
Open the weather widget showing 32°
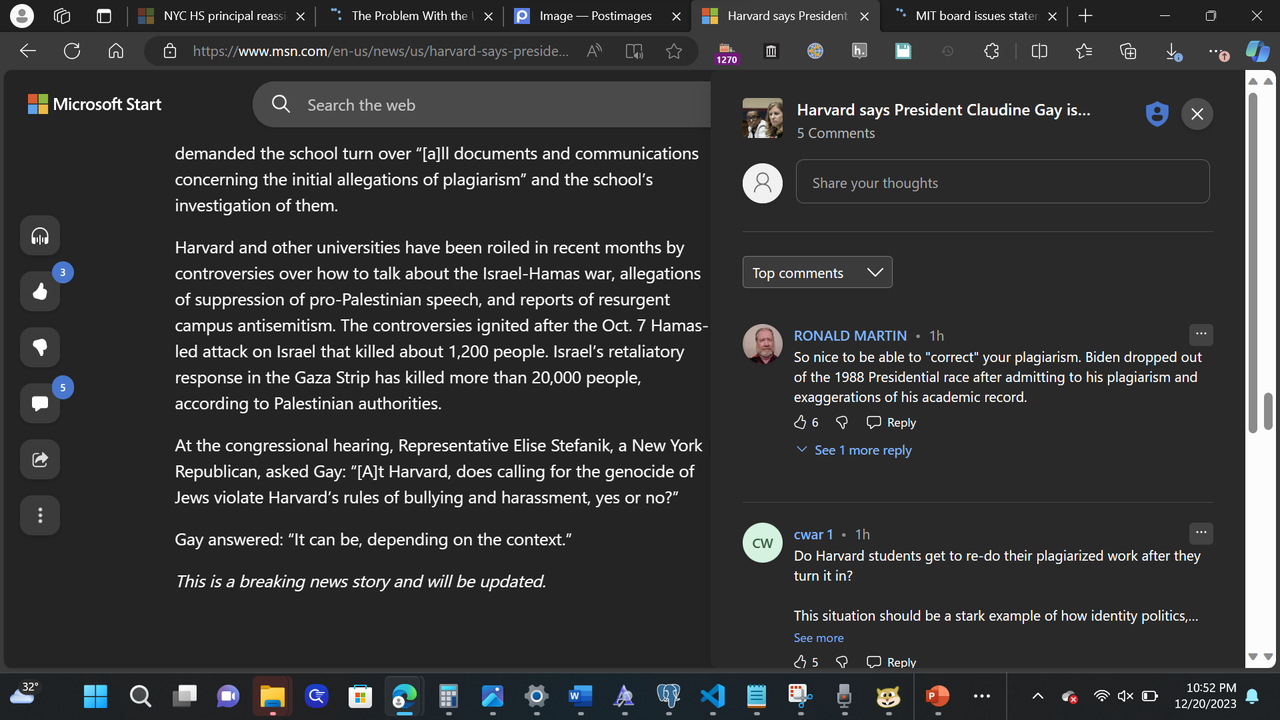24,692
